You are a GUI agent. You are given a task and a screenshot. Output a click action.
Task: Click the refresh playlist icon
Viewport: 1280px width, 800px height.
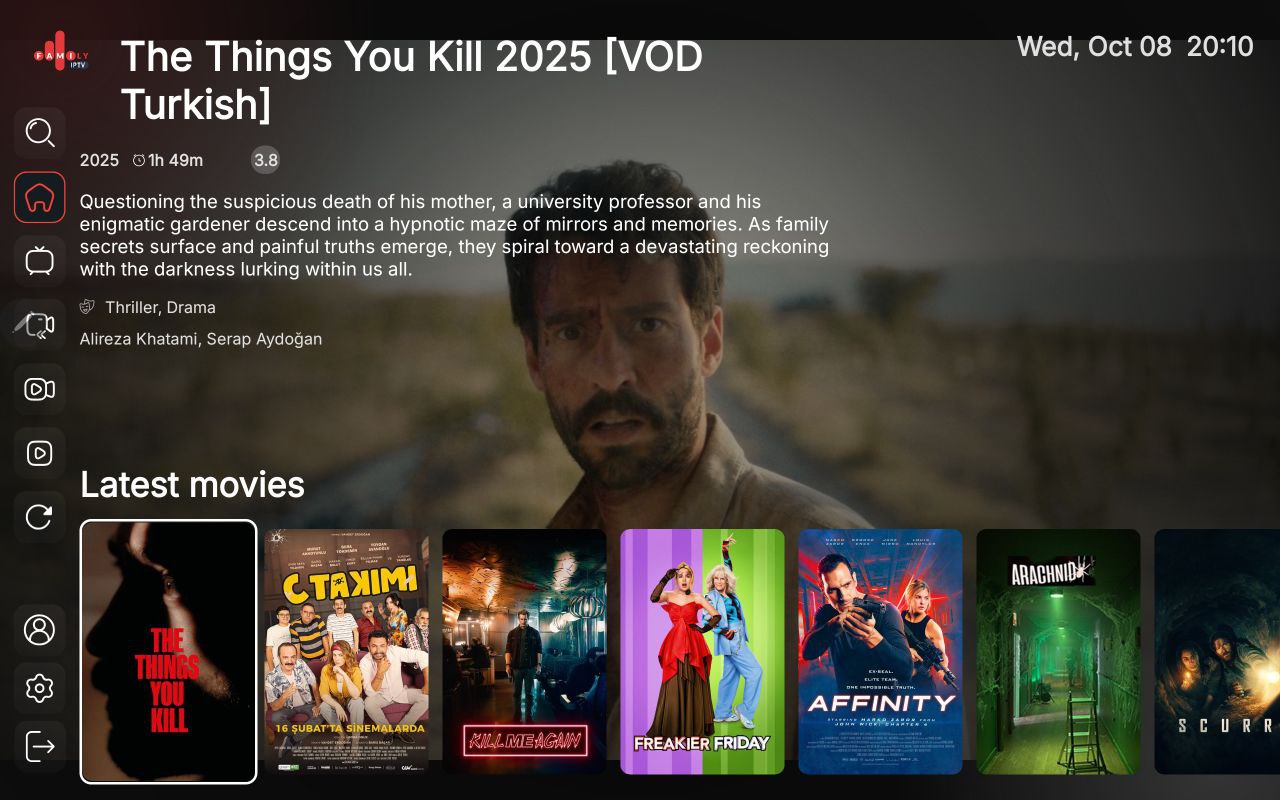click(40, 517)
